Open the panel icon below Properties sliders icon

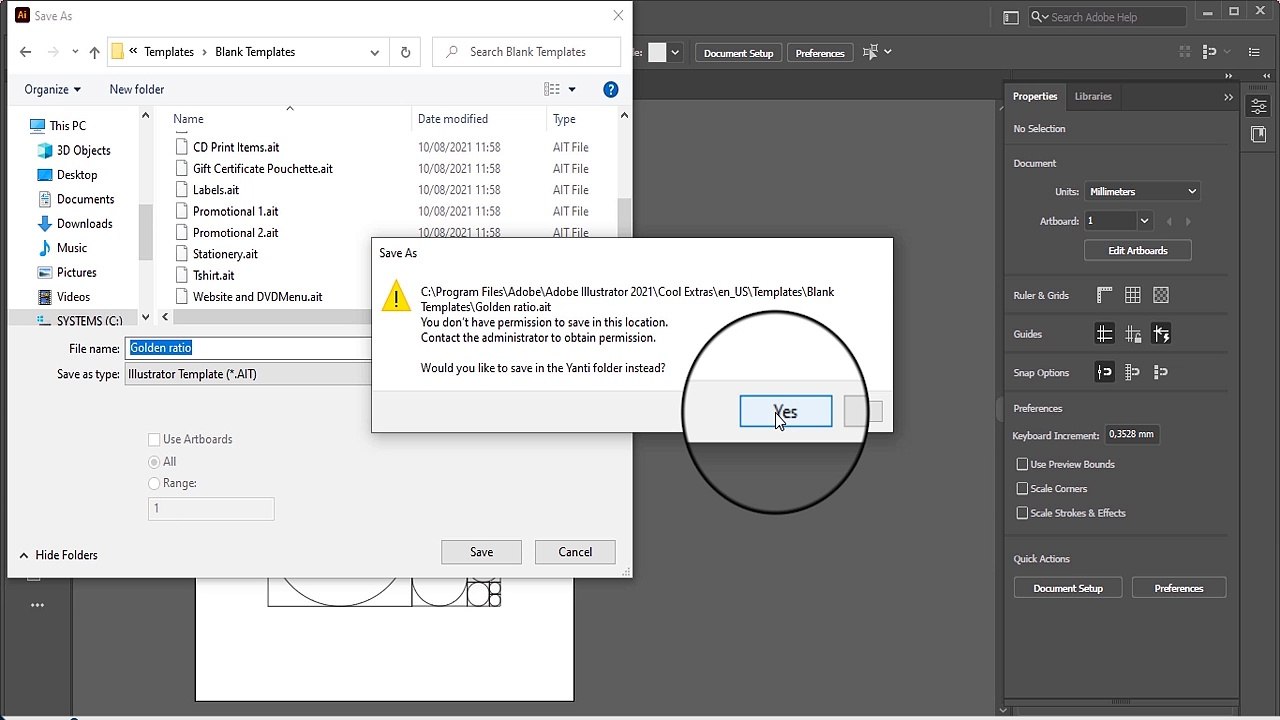[x=1259, y=134]
